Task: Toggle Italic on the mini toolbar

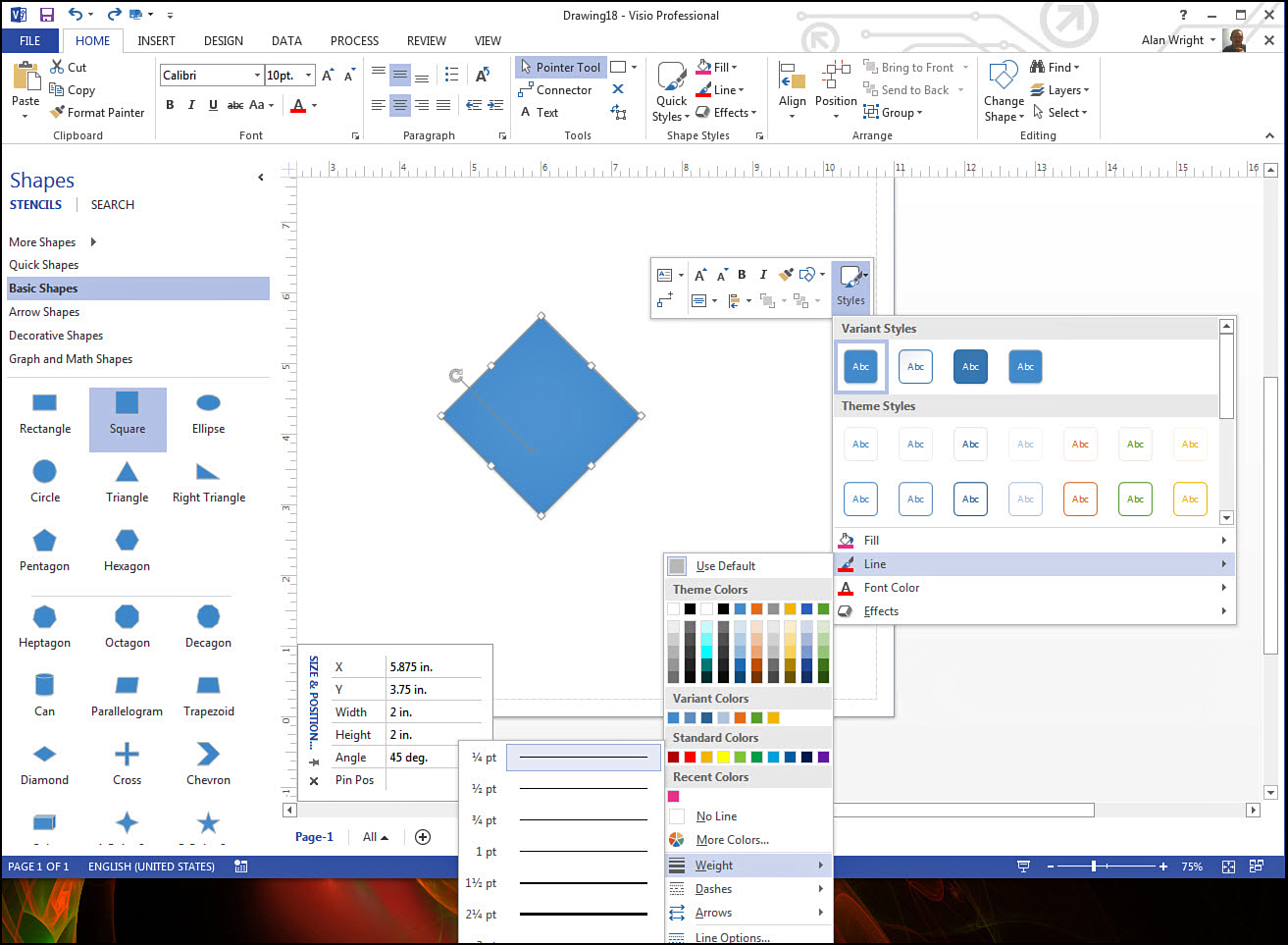Action: click(762, 275)
